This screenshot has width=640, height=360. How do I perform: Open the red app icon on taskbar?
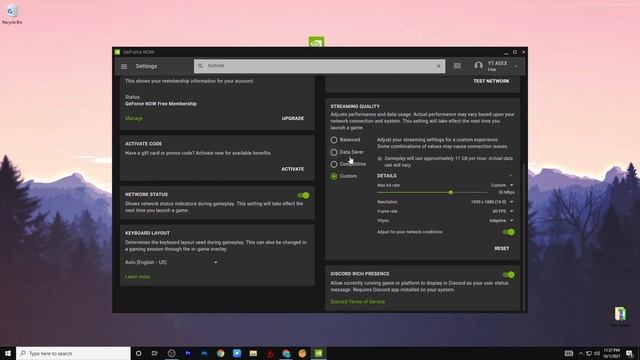(x=270, y=353)
